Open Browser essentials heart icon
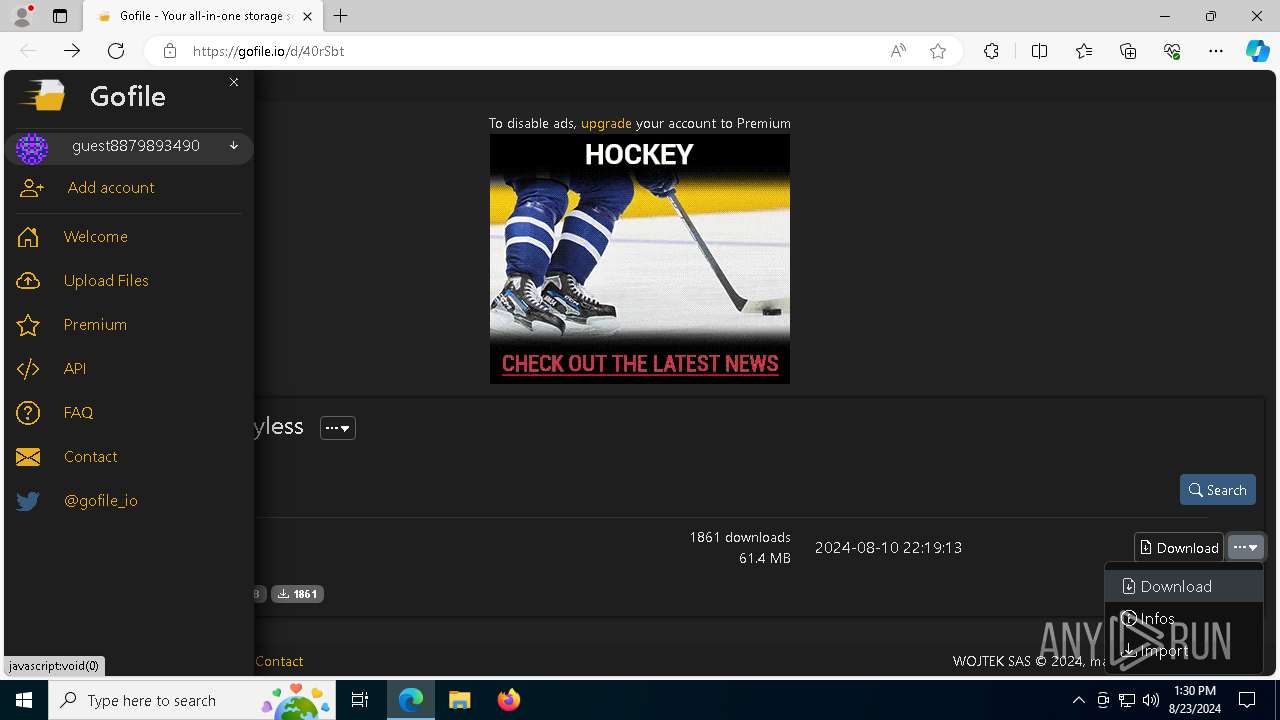Viewport: 1280px width, 720px height. coord(1172,51)
